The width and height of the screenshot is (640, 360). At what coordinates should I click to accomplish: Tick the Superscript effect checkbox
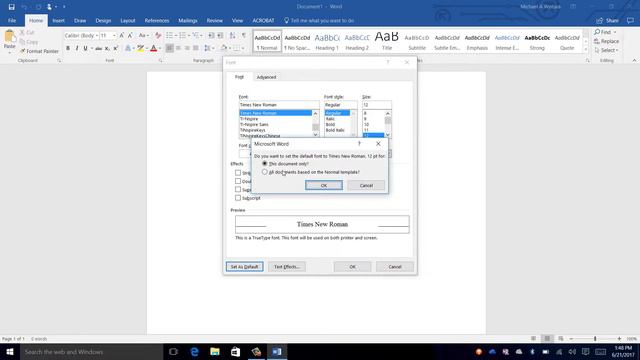click(x=238, y=189)
